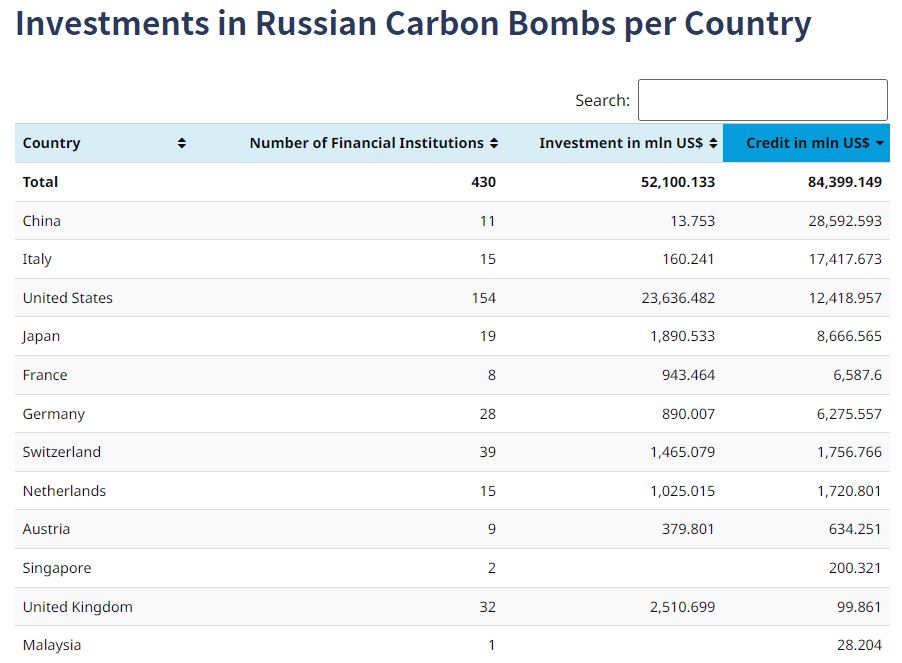
Task: Select France in the Country column
Action: [45, 375]
